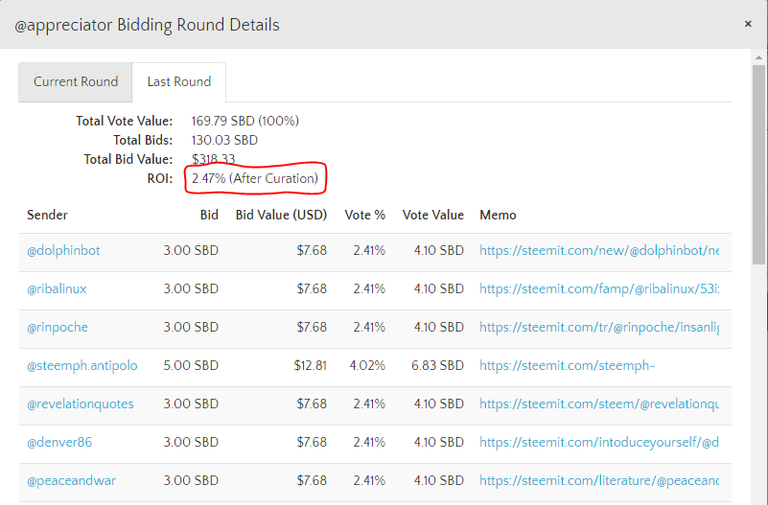Click the 4.02% vote percentage cell
The height and width of the screenshot is (505, 768).
point(367,366)
